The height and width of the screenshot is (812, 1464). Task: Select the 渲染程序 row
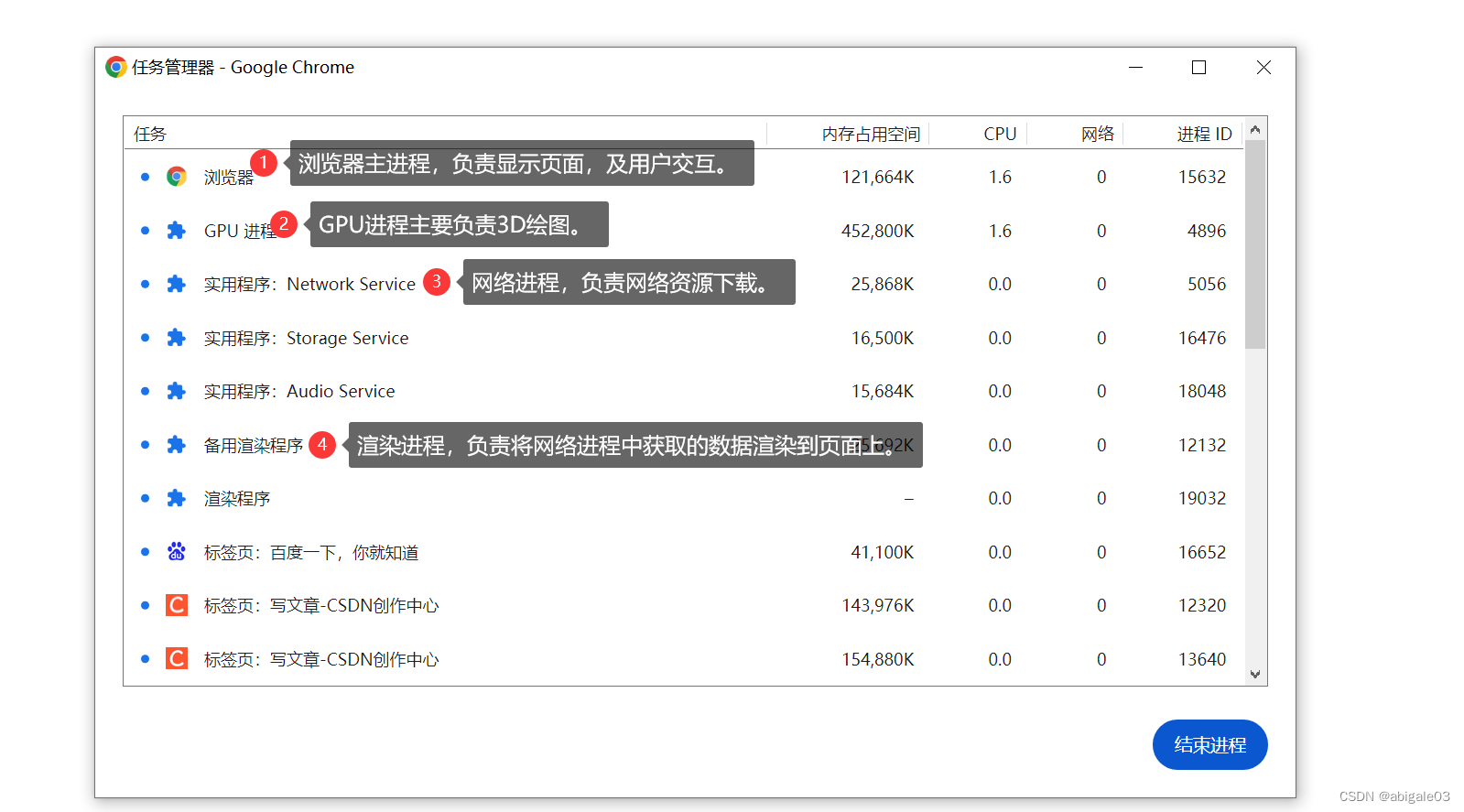[684, 498]
